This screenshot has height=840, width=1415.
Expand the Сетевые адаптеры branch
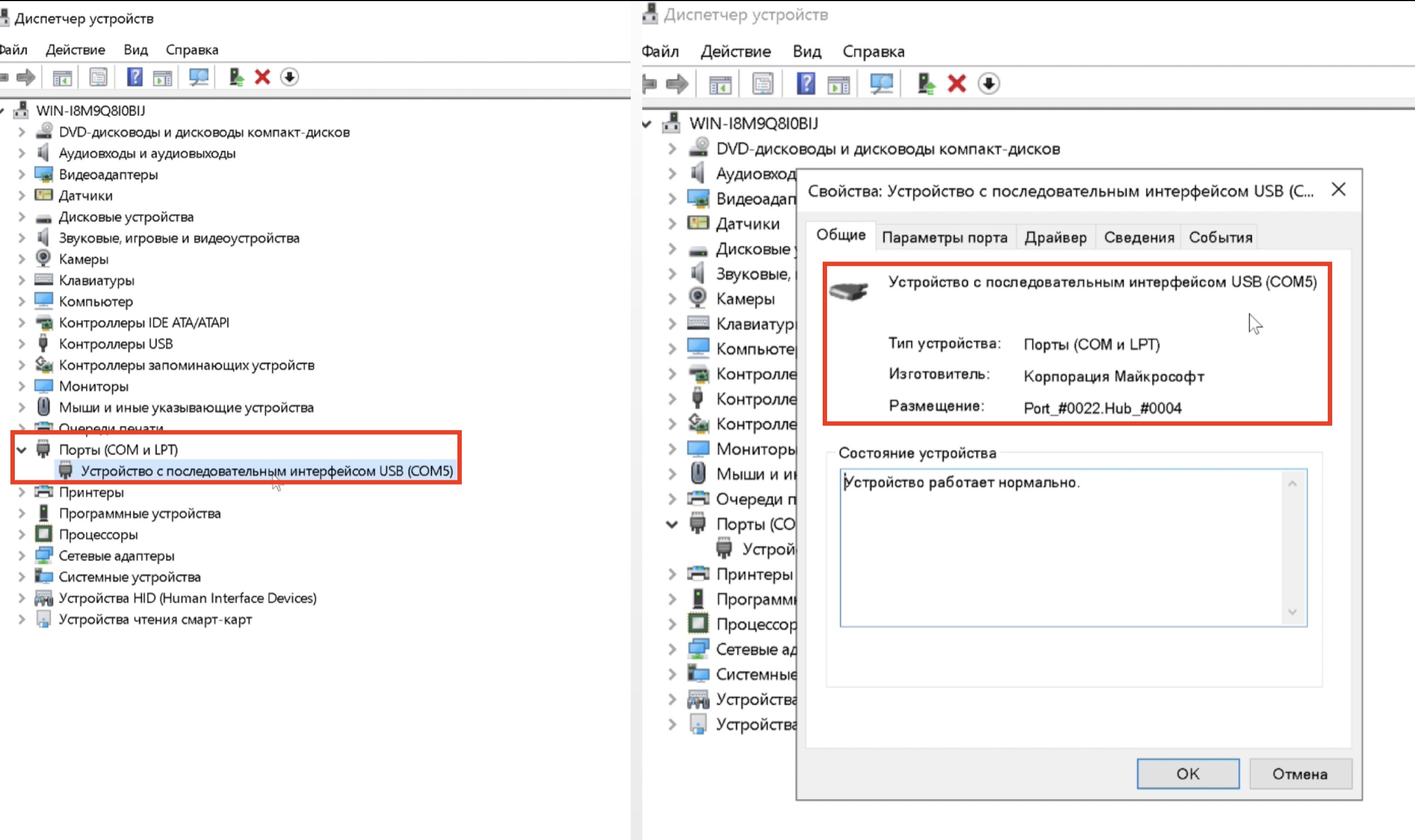21,555
